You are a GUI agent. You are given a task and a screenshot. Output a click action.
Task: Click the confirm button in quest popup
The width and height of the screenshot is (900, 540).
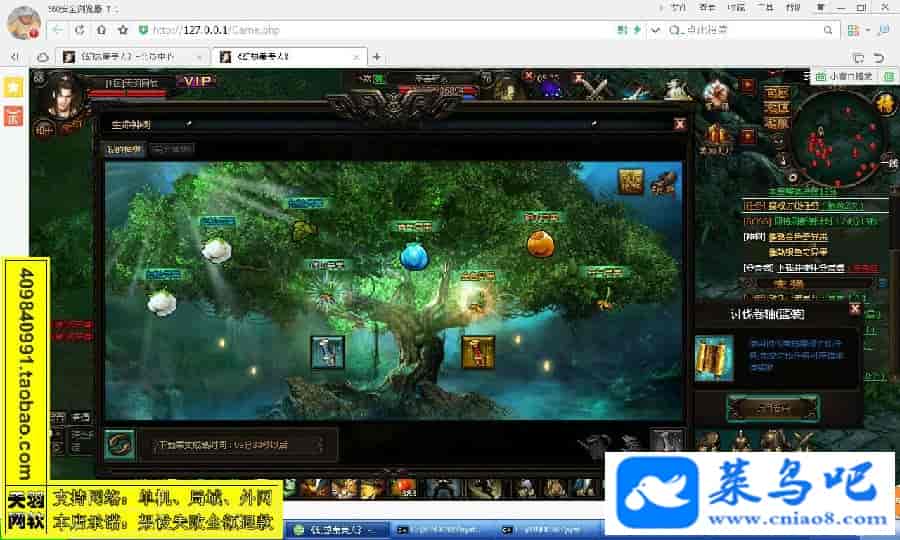pos(773,408)
